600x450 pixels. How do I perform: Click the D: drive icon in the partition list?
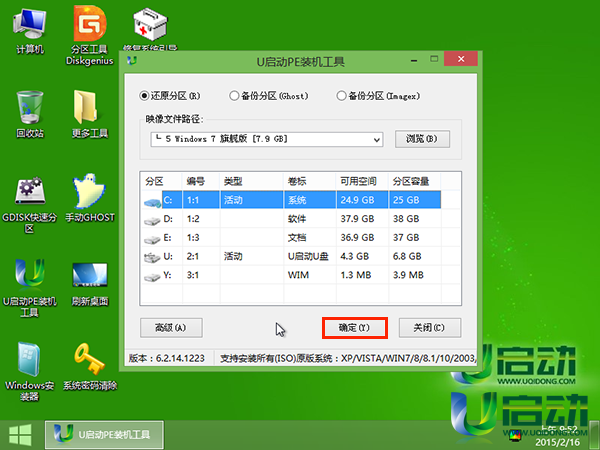(x=152, y=220)
